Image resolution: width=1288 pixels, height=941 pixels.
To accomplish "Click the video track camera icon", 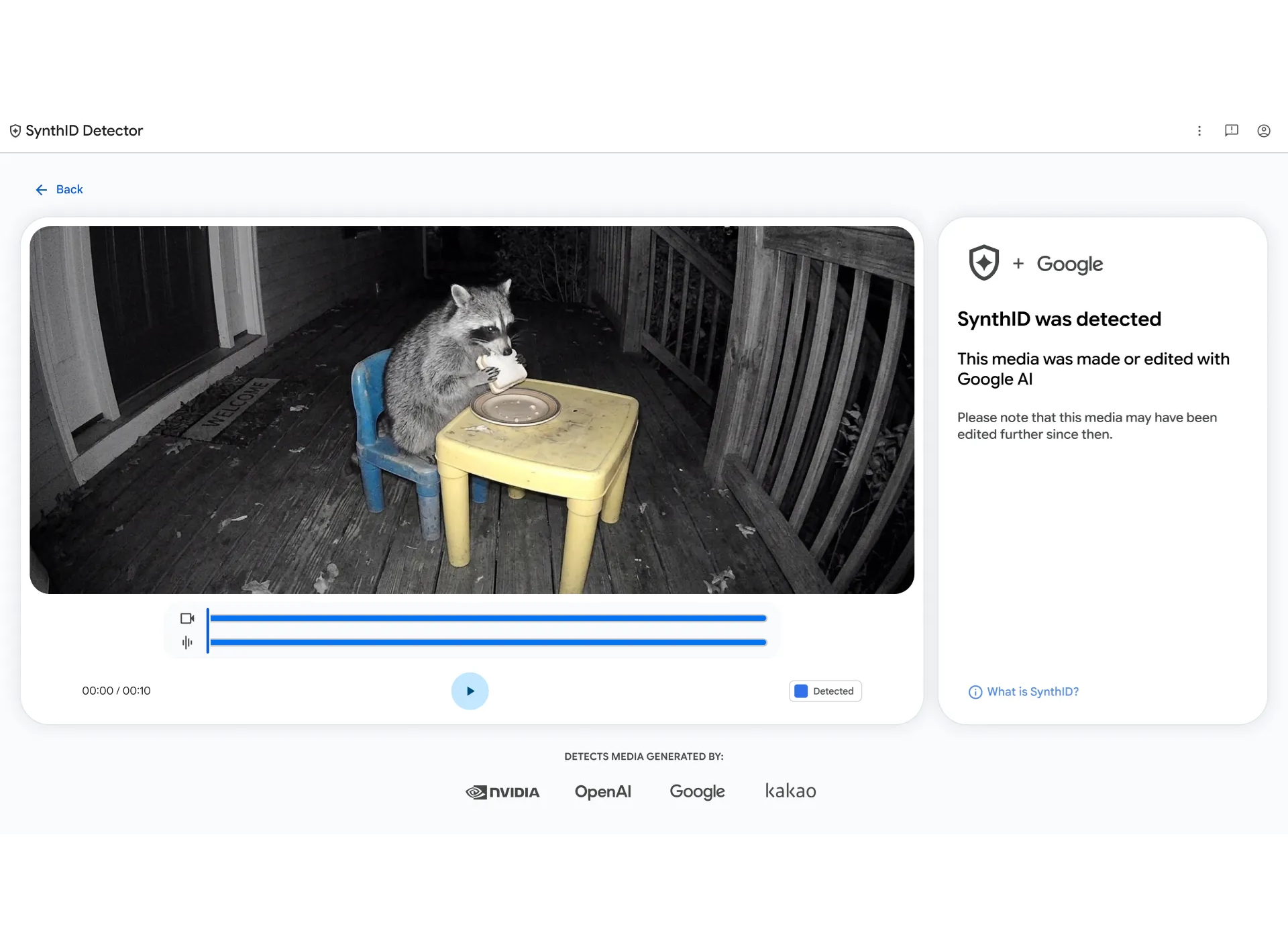I will (x=187, y=618).
